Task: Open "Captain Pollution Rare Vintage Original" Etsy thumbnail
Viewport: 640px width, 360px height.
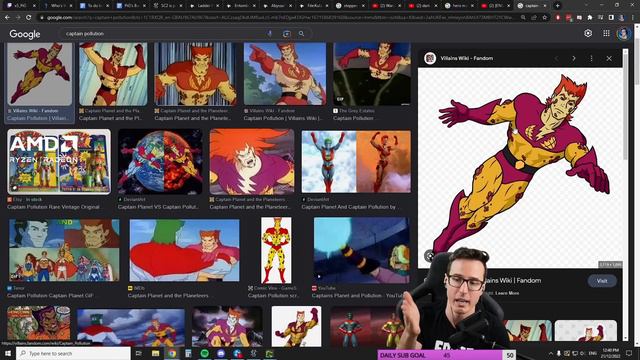Action: (59, 162)
